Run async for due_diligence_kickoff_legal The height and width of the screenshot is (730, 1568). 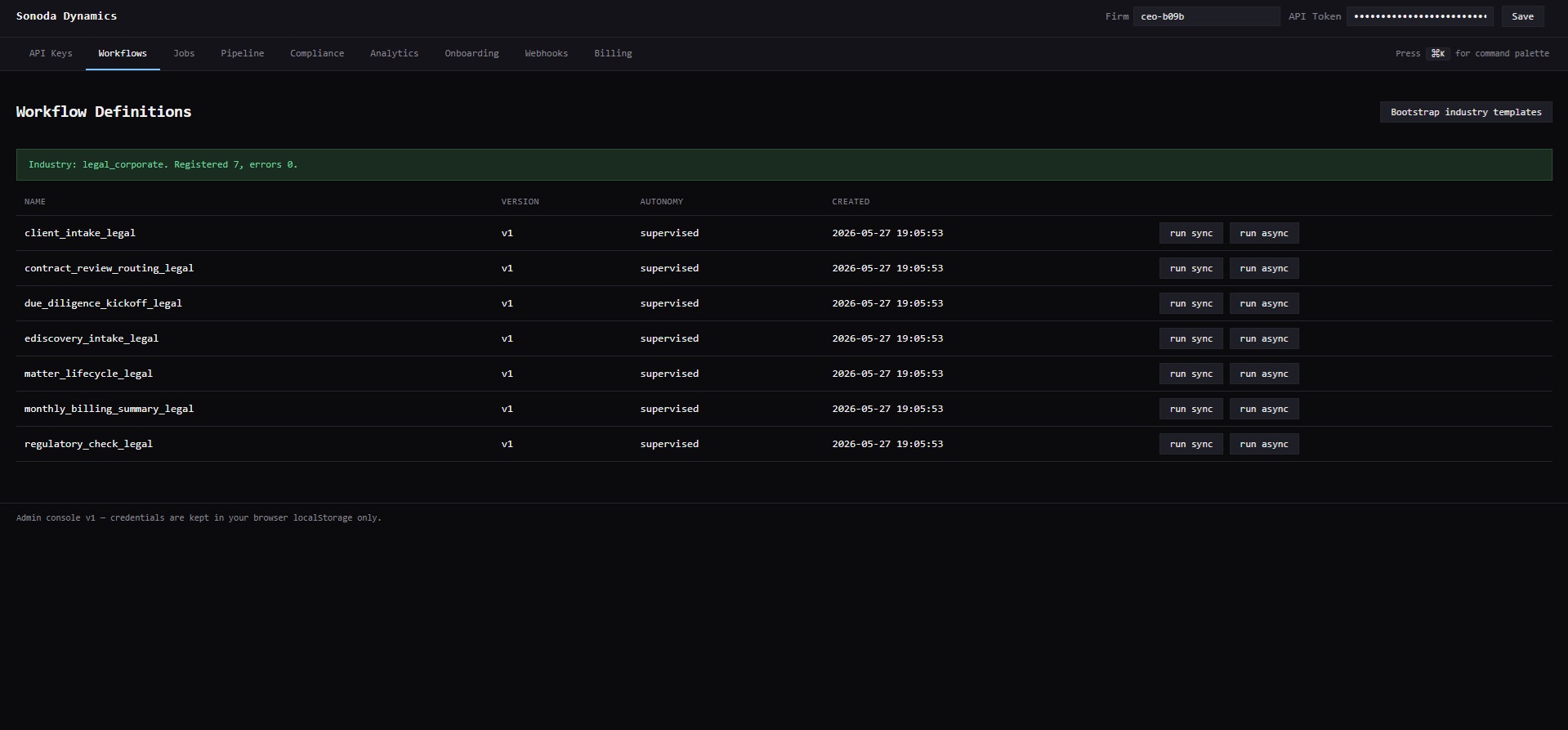click(1264, 303)
